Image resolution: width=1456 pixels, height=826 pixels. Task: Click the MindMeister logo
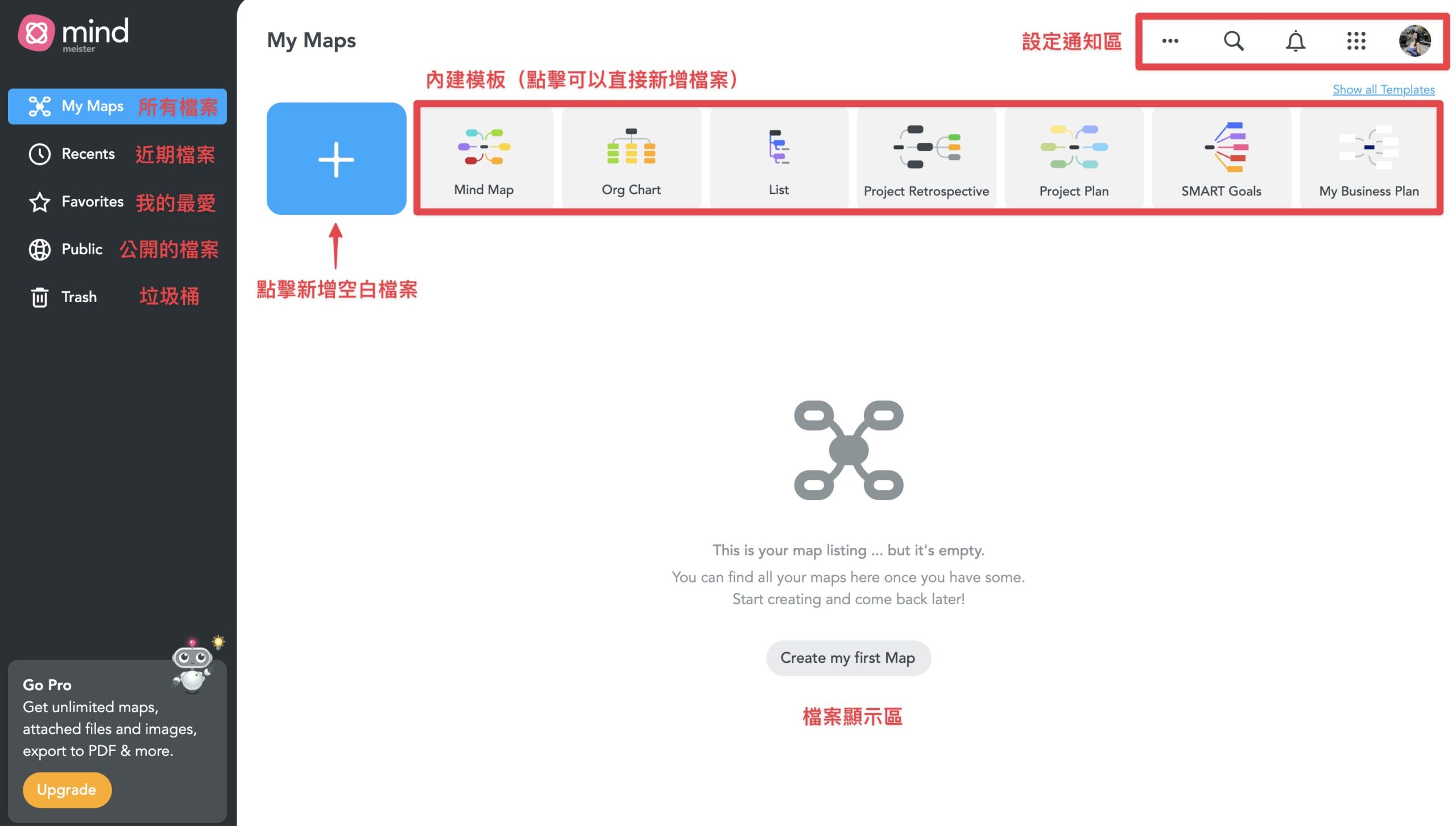pyautogui.click(x=73, y=34)
